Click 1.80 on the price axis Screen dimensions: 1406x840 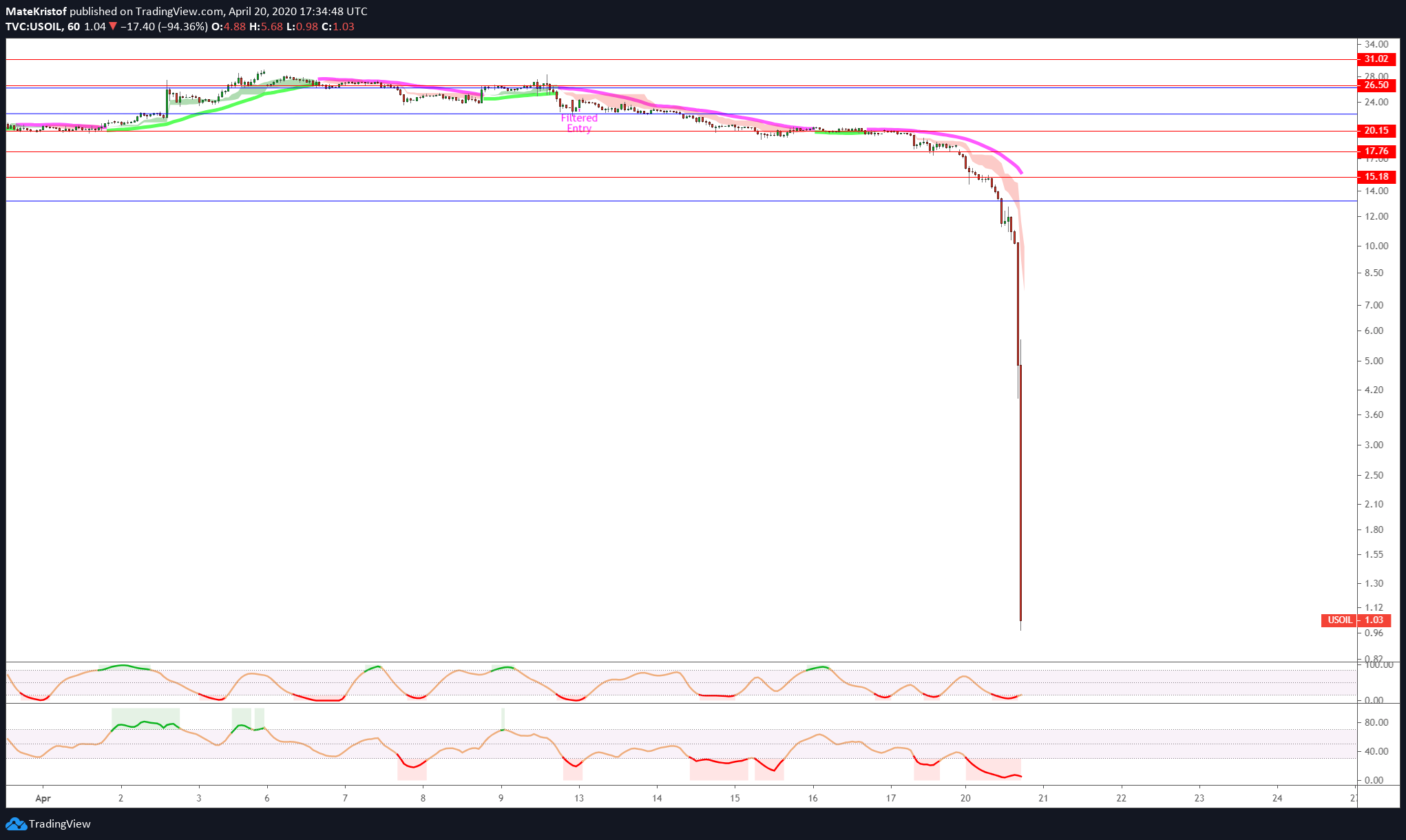(1374, 529)
